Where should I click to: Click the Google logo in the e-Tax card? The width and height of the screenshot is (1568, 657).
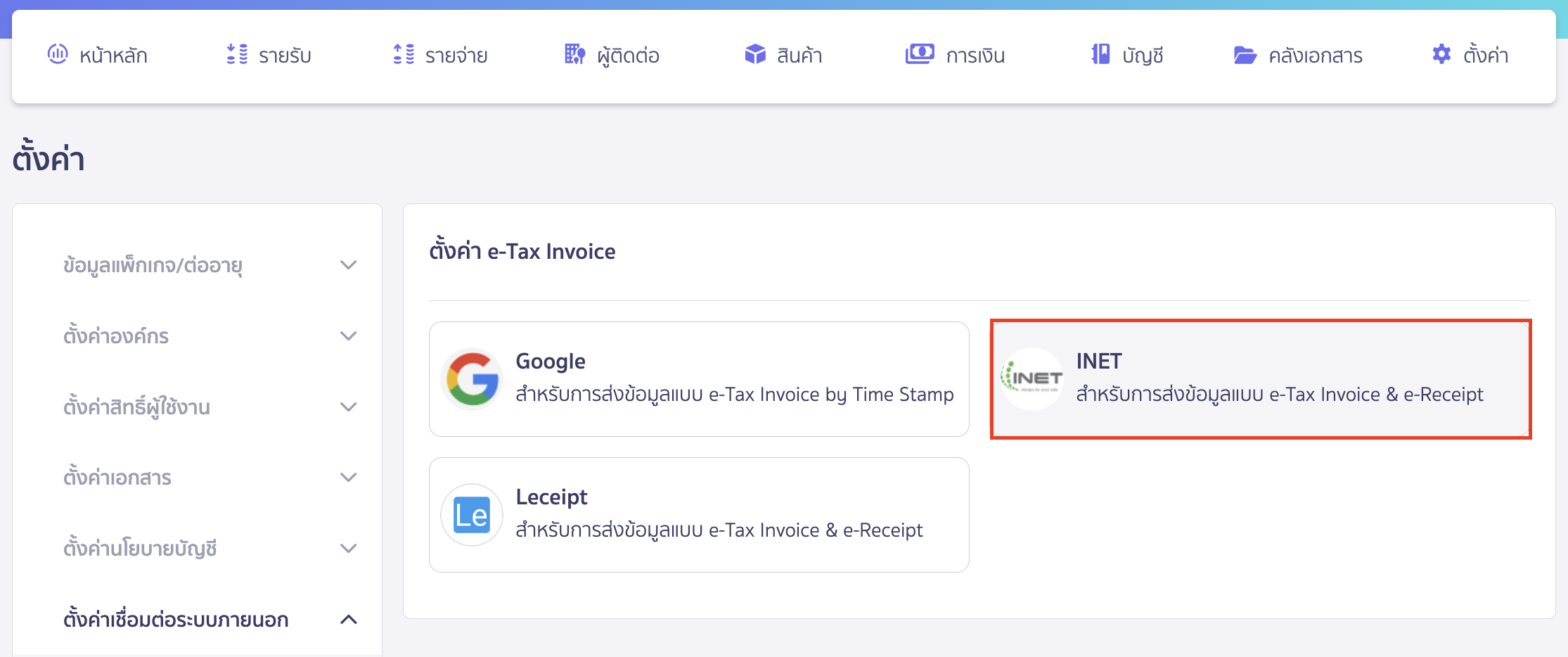471,378
